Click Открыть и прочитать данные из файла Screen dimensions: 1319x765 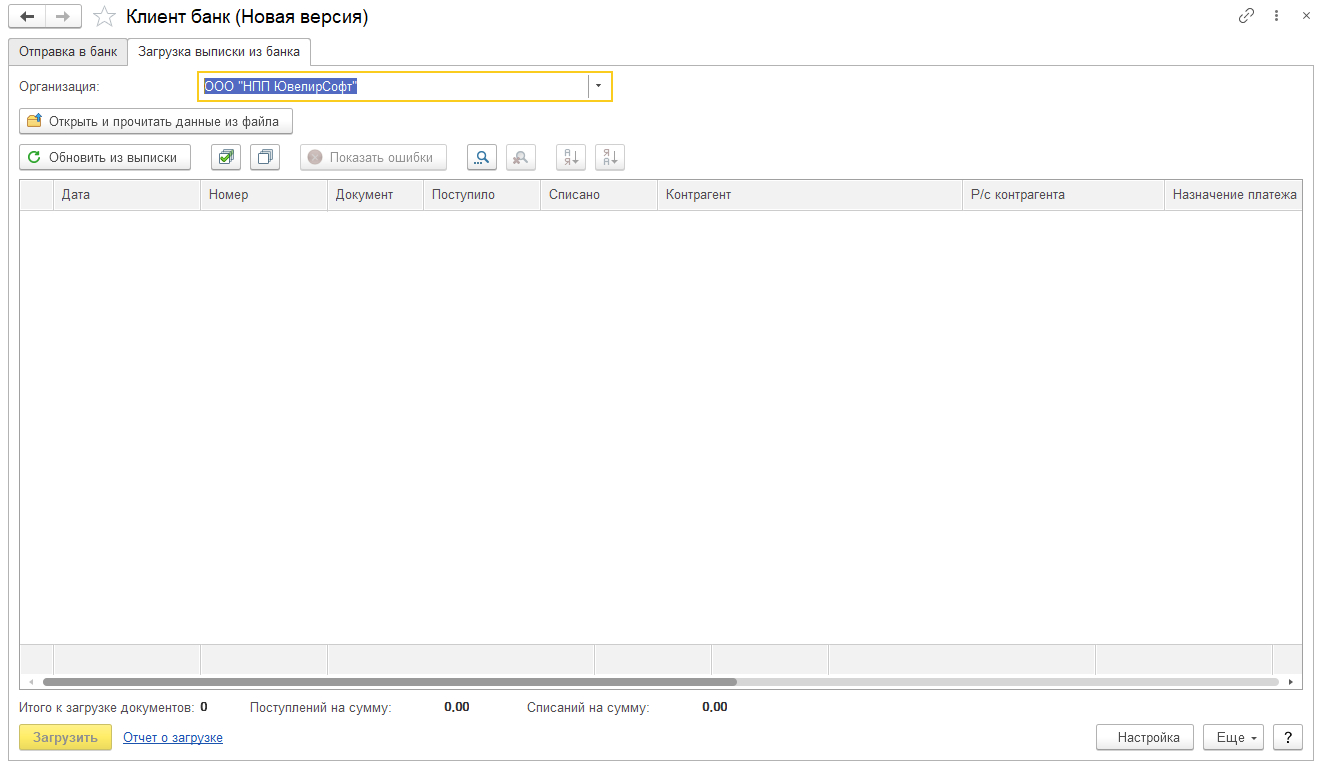click(x=156, y=121)
